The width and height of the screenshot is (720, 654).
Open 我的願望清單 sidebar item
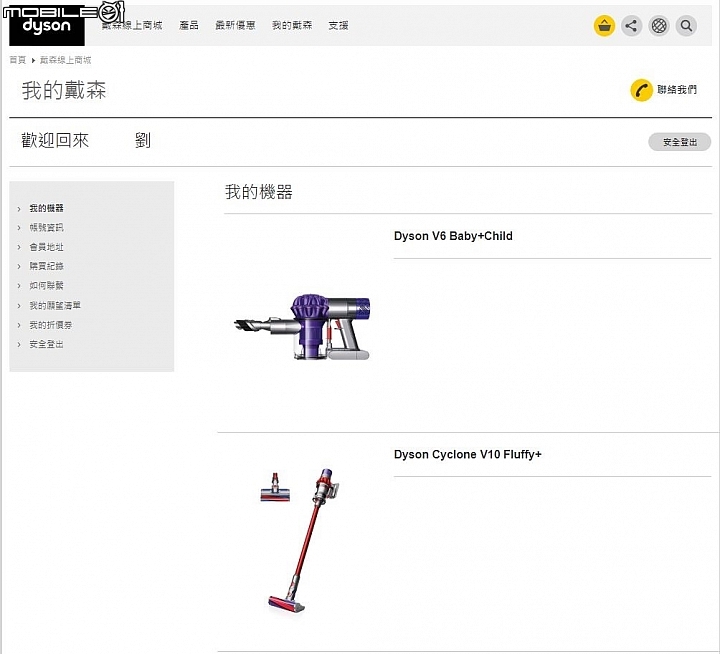pyautogui.click(x=55, y=305)
